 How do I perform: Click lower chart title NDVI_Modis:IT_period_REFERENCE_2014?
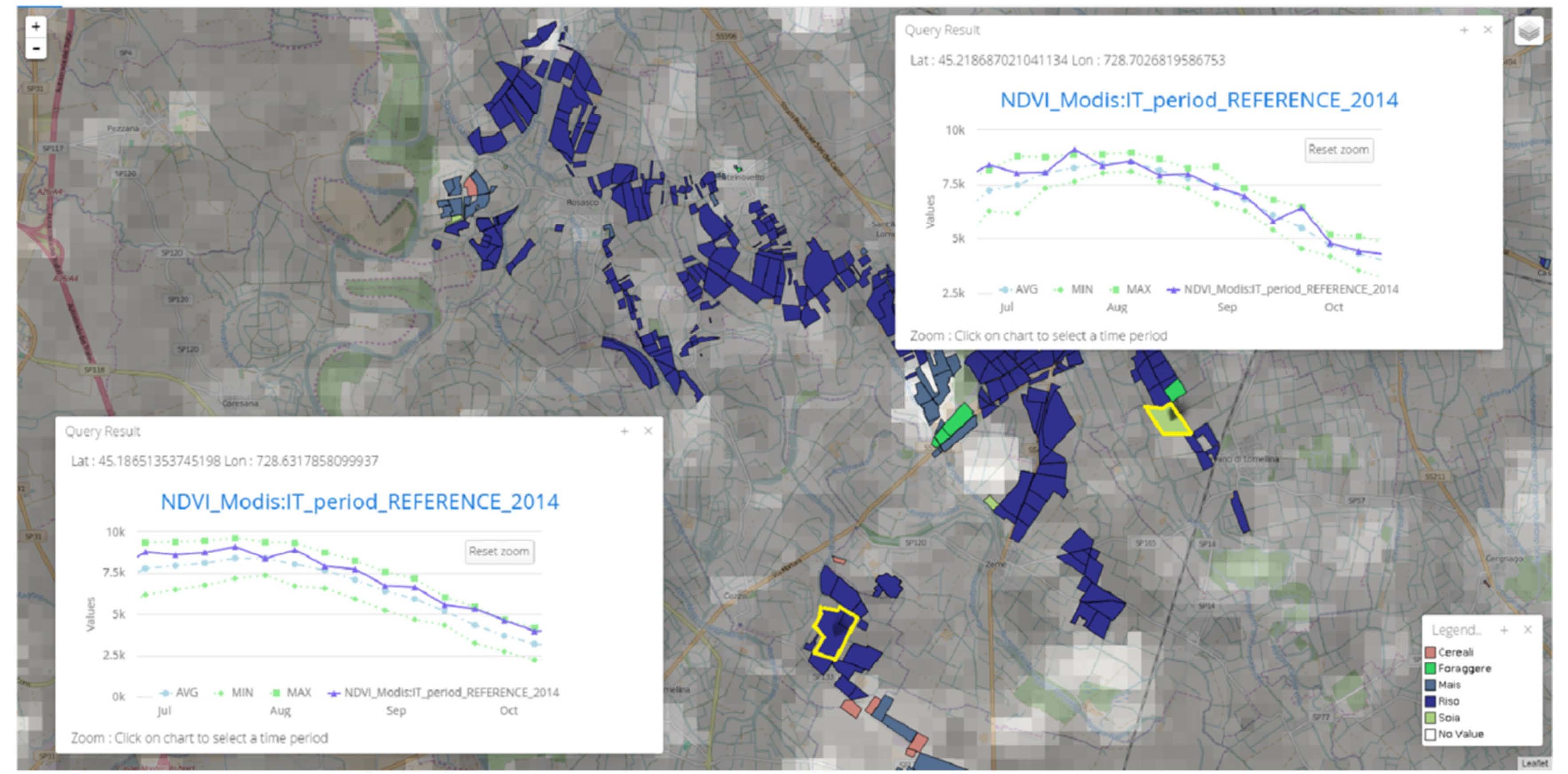pos(360,501)
